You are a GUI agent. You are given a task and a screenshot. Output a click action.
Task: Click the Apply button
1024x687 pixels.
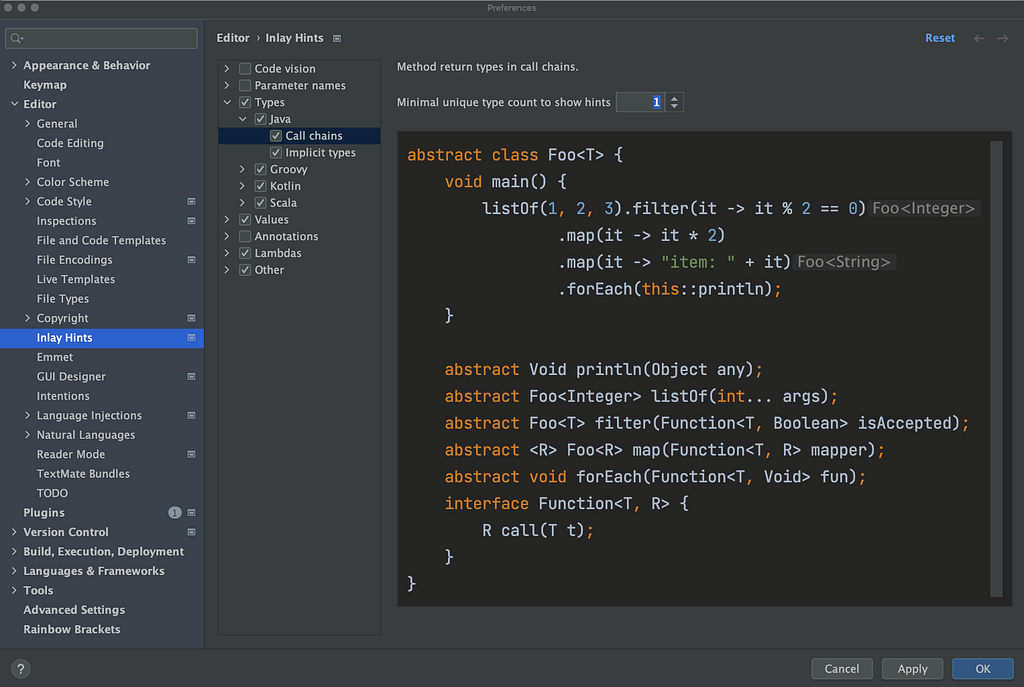point(912,669)
